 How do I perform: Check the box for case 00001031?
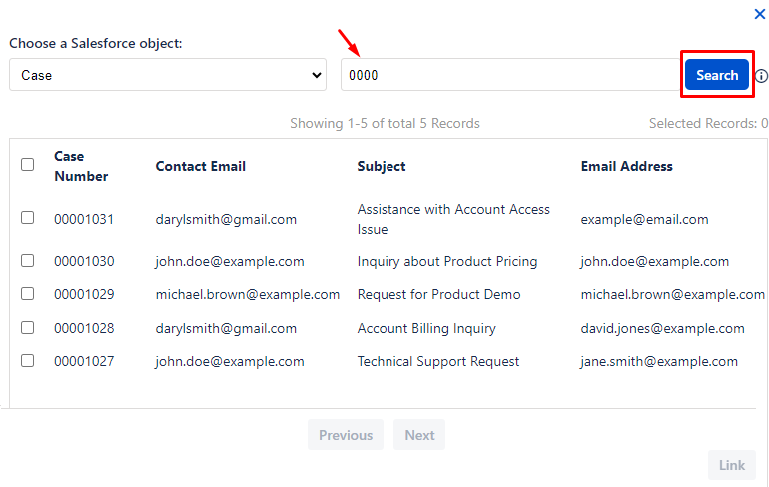[x=27, y=217]
